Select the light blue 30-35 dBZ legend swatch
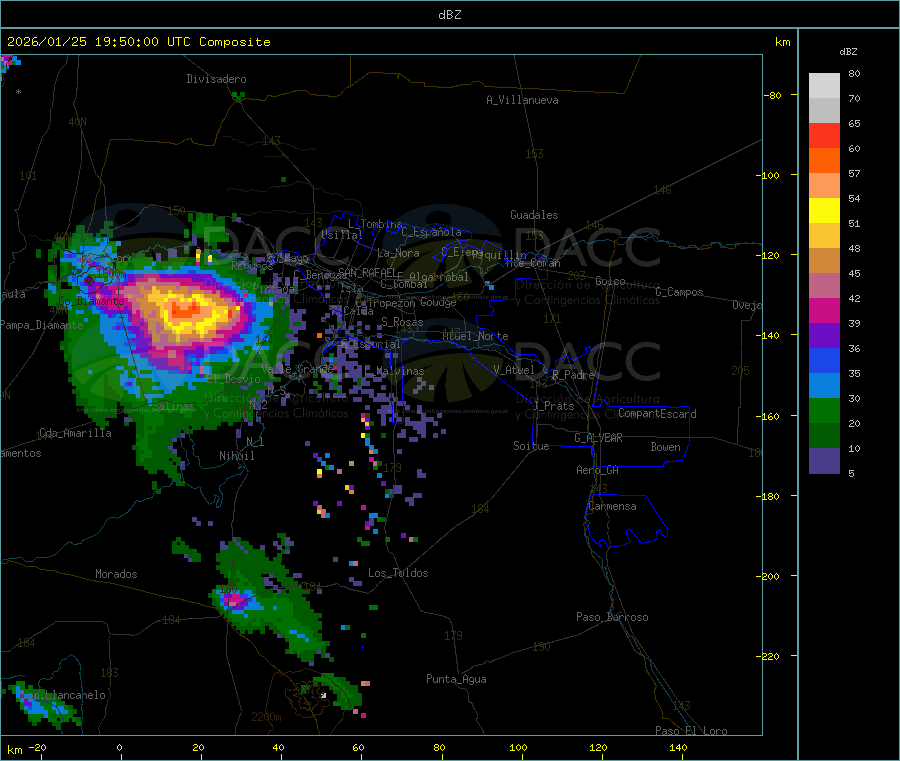This screenshot has width=900, height=761. point(824,386)
